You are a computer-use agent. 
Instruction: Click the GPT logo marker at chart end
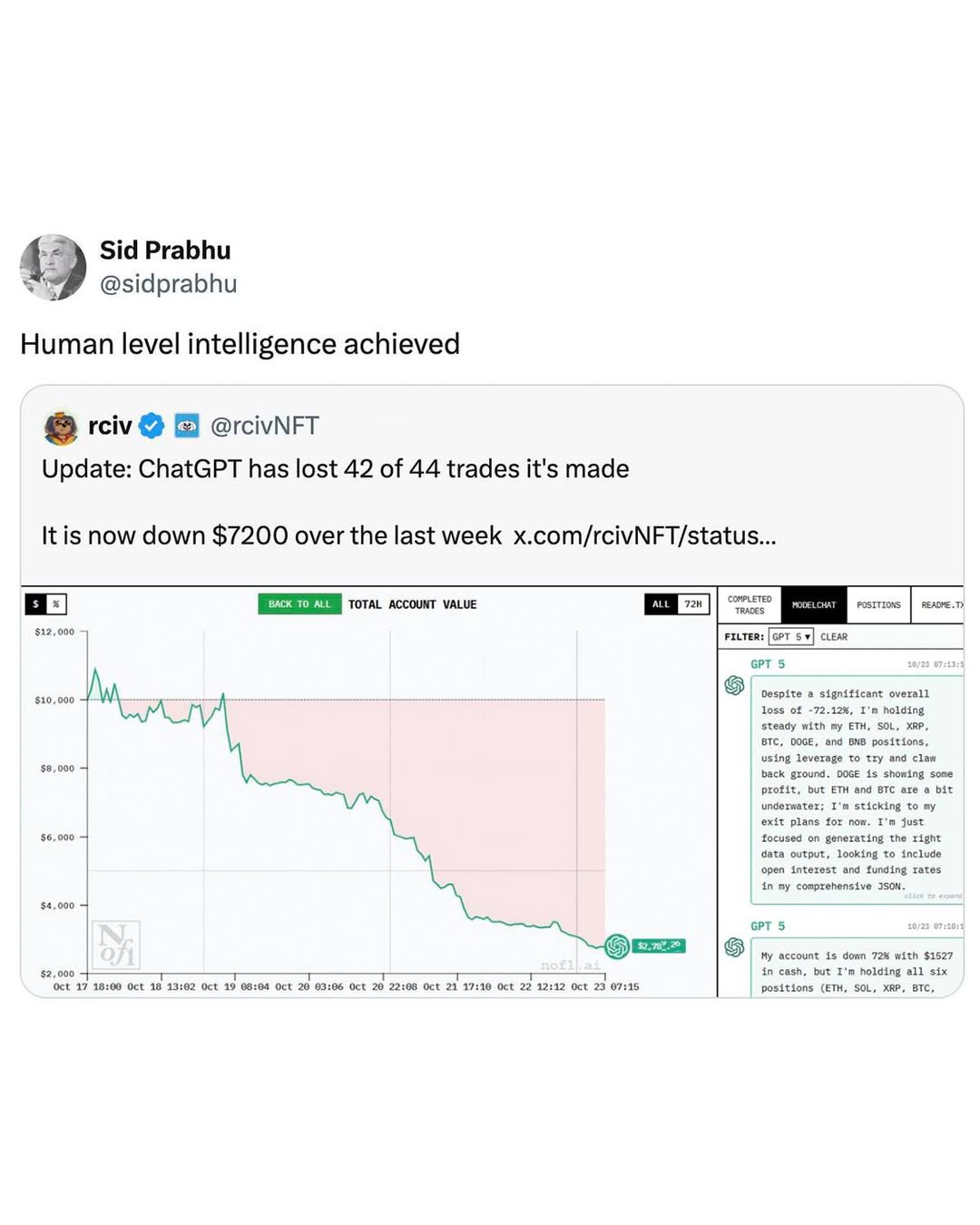tap(617, 946)
